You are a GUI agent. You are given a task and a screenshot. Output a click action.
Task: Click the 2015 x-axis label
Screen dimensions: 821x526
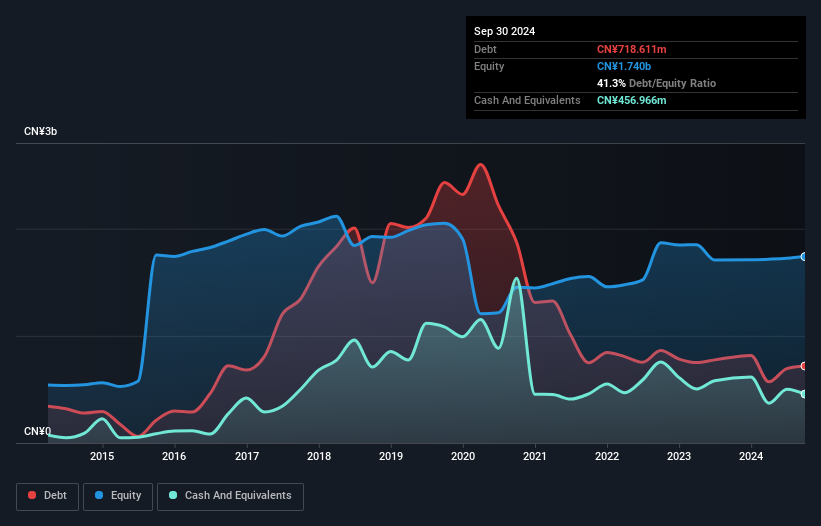click(102, 456)
